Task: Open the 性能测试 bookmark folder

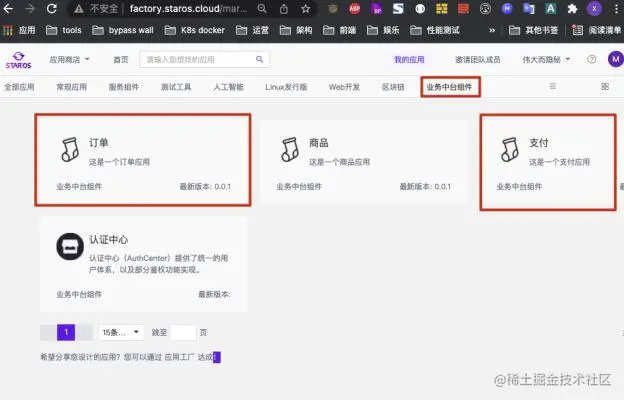Action: (x=435, y=30)
